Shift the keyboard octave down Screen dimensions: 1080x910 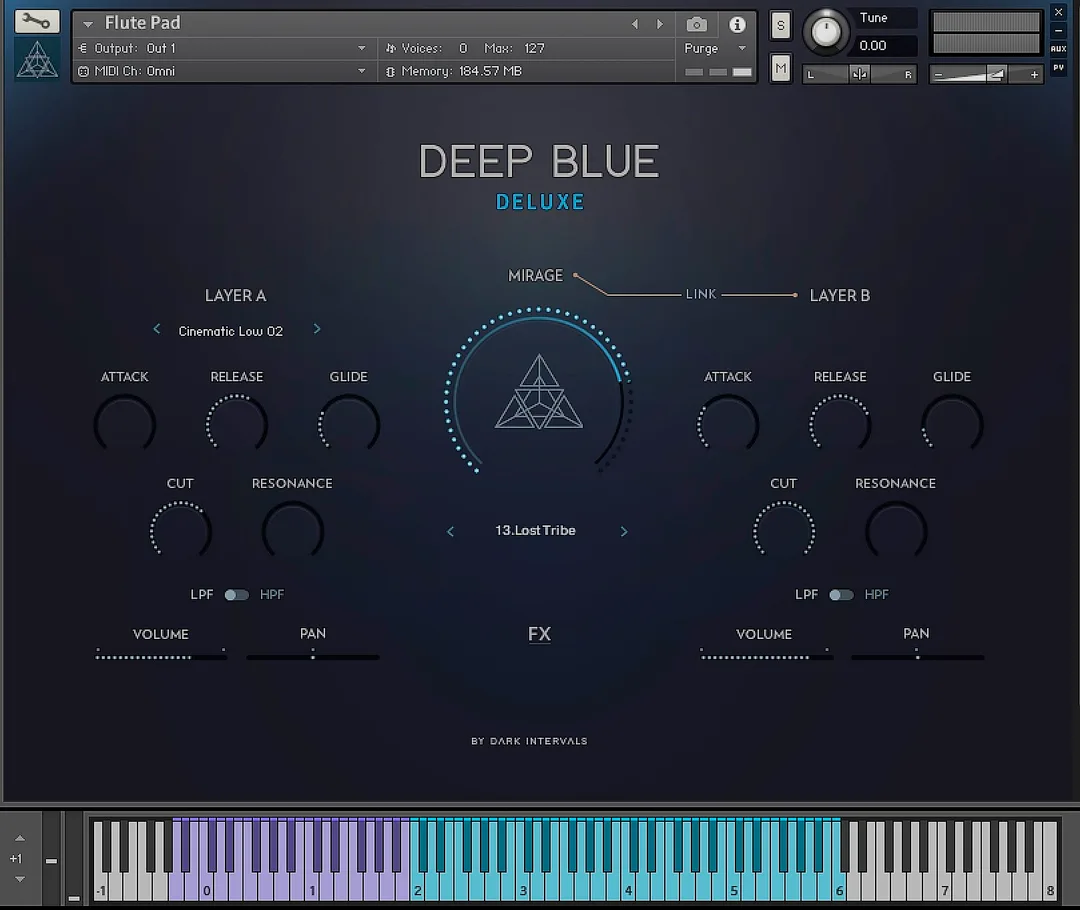[x=20, y=879]
